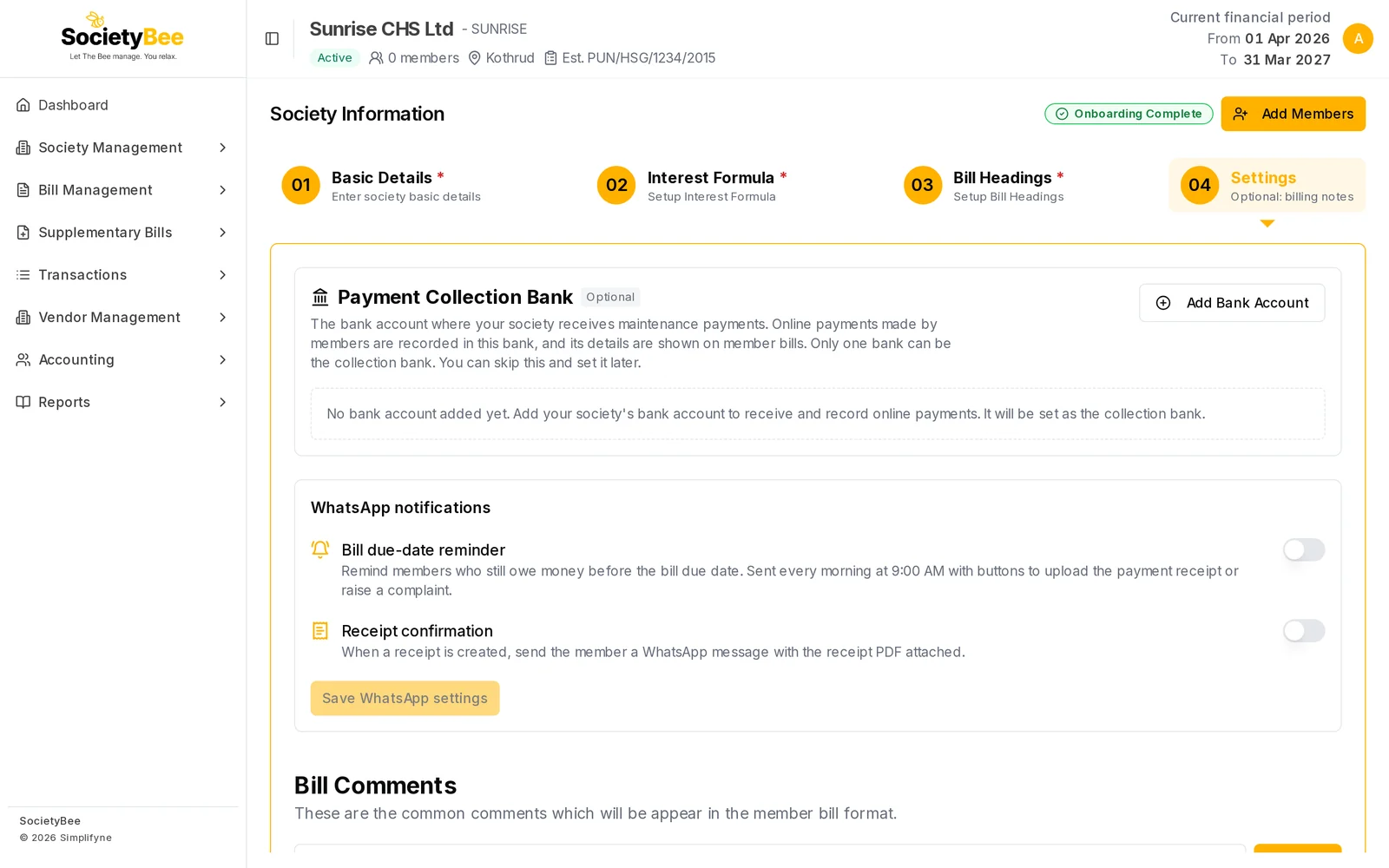Expand the Bill Management chevron
The height and width of the screenshot is (868, 1389).
click(x=222, y=190)
